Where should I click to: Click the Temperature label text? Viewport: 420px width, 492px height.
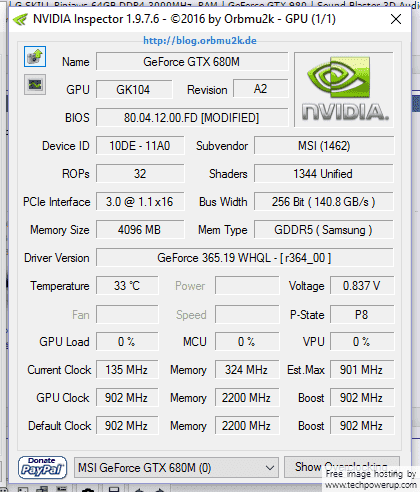coord(60,286)
